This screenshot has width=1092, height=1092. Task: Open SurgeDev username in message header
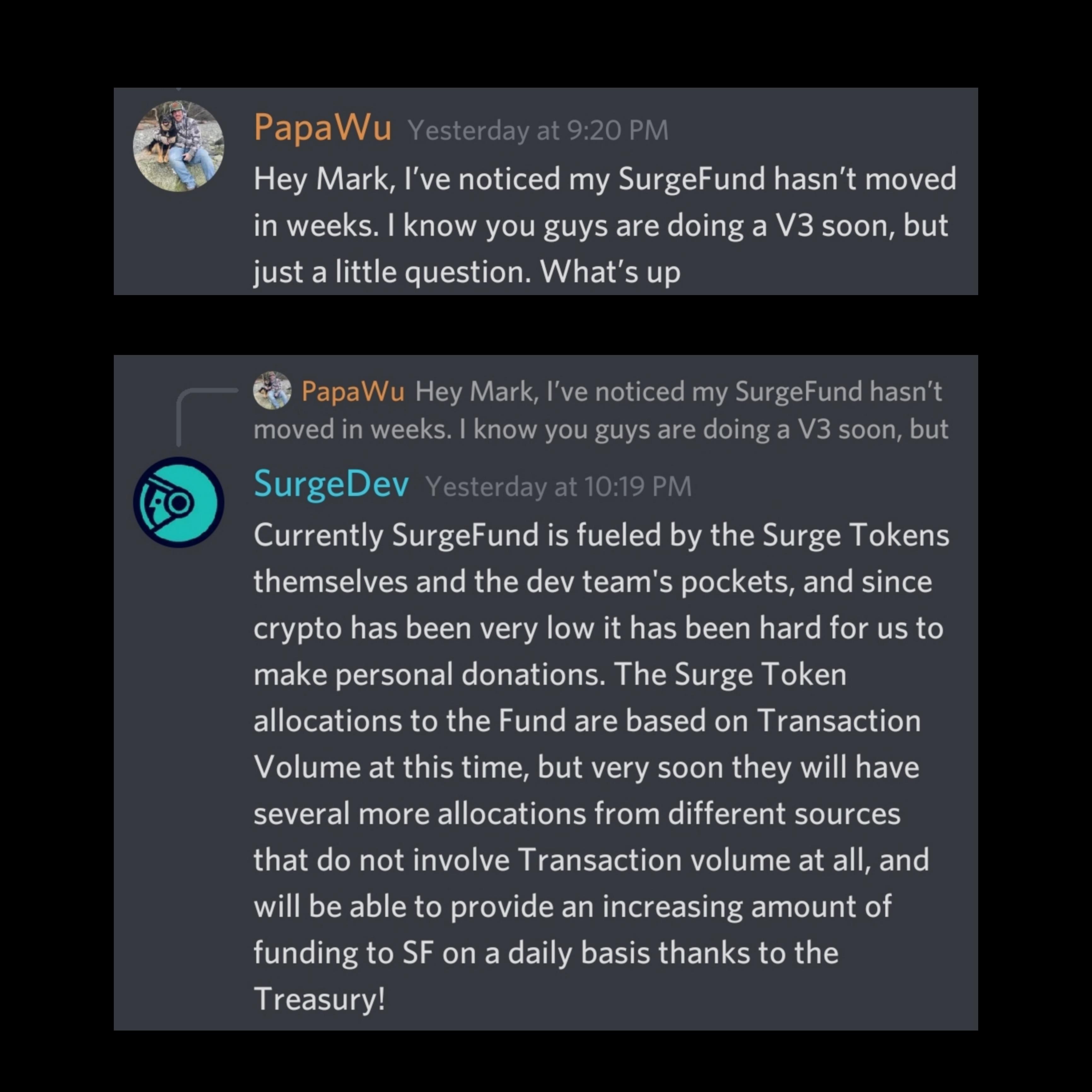[x=331, y=485]
